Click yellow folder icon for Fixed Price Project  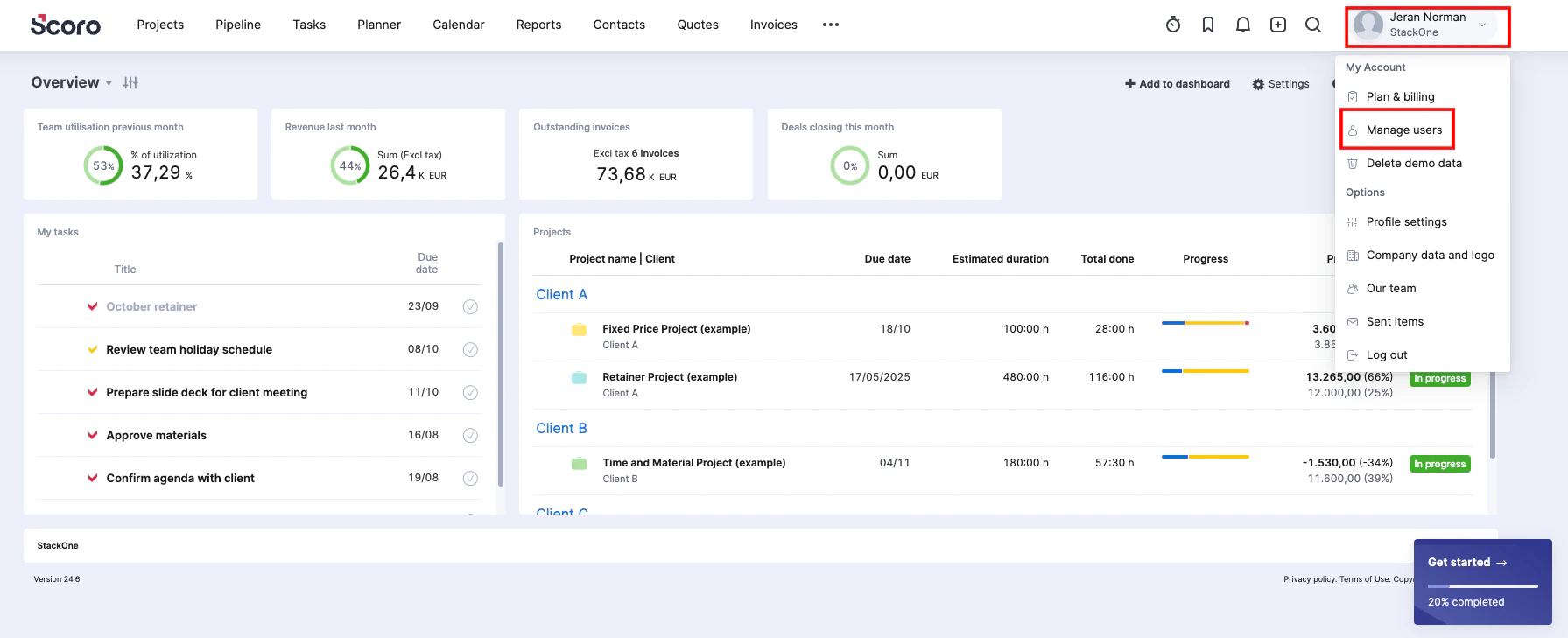(x=579, y=330)
